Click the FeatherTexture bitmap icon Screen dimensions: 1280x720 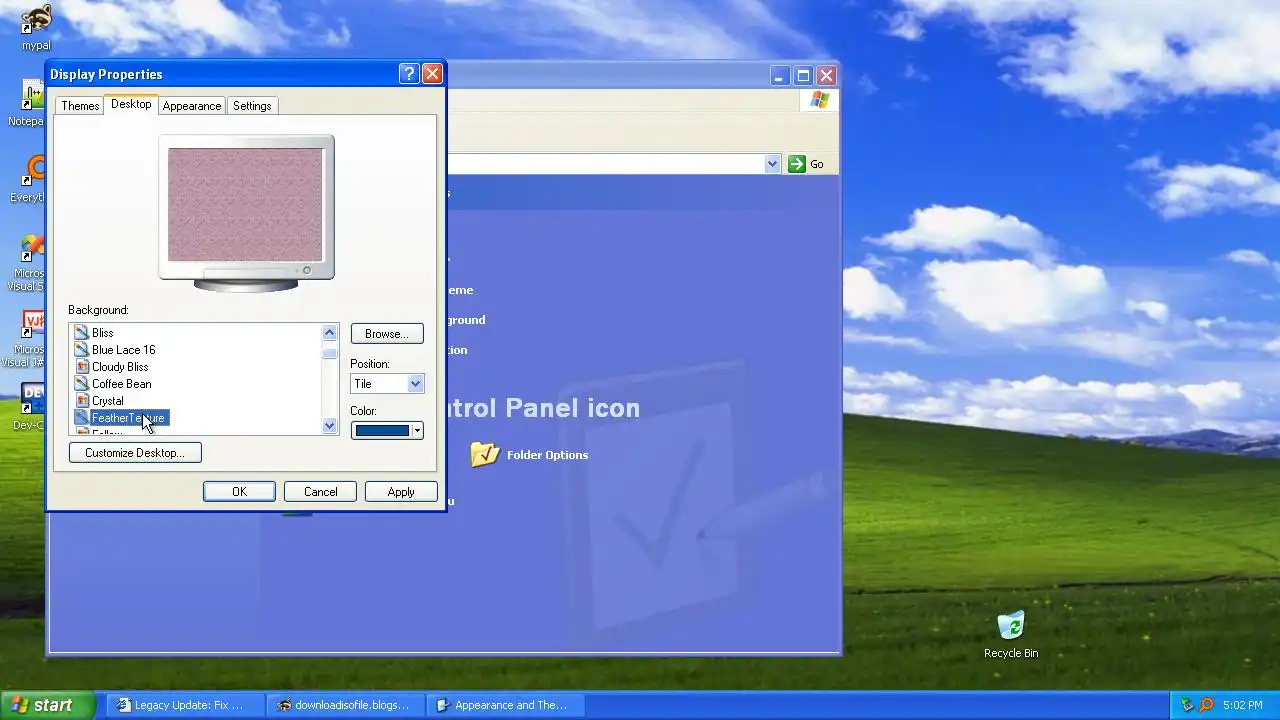82,418
